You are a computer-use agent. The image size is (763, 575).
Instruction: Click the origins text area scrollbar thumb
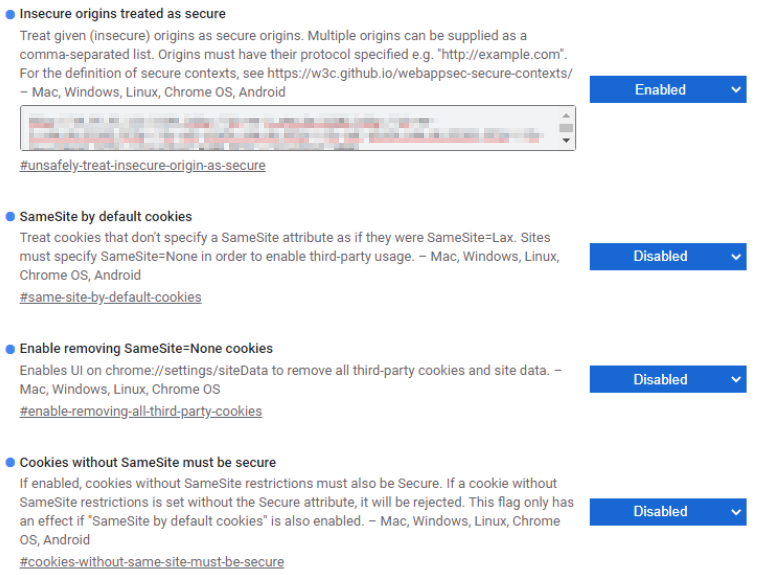pyautogui.click(x=566, y=128)
